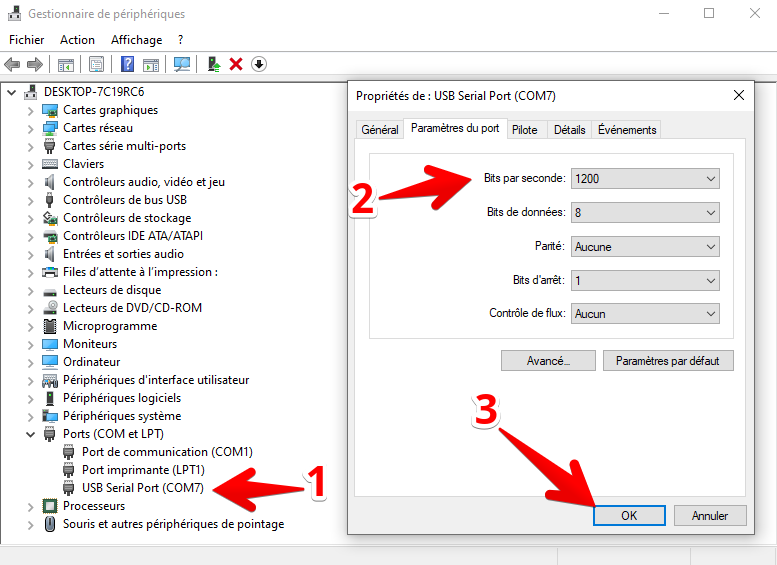
Task: Expand the Contrôleurs audio, vidéo et jeu node
Action: (31, 182)
